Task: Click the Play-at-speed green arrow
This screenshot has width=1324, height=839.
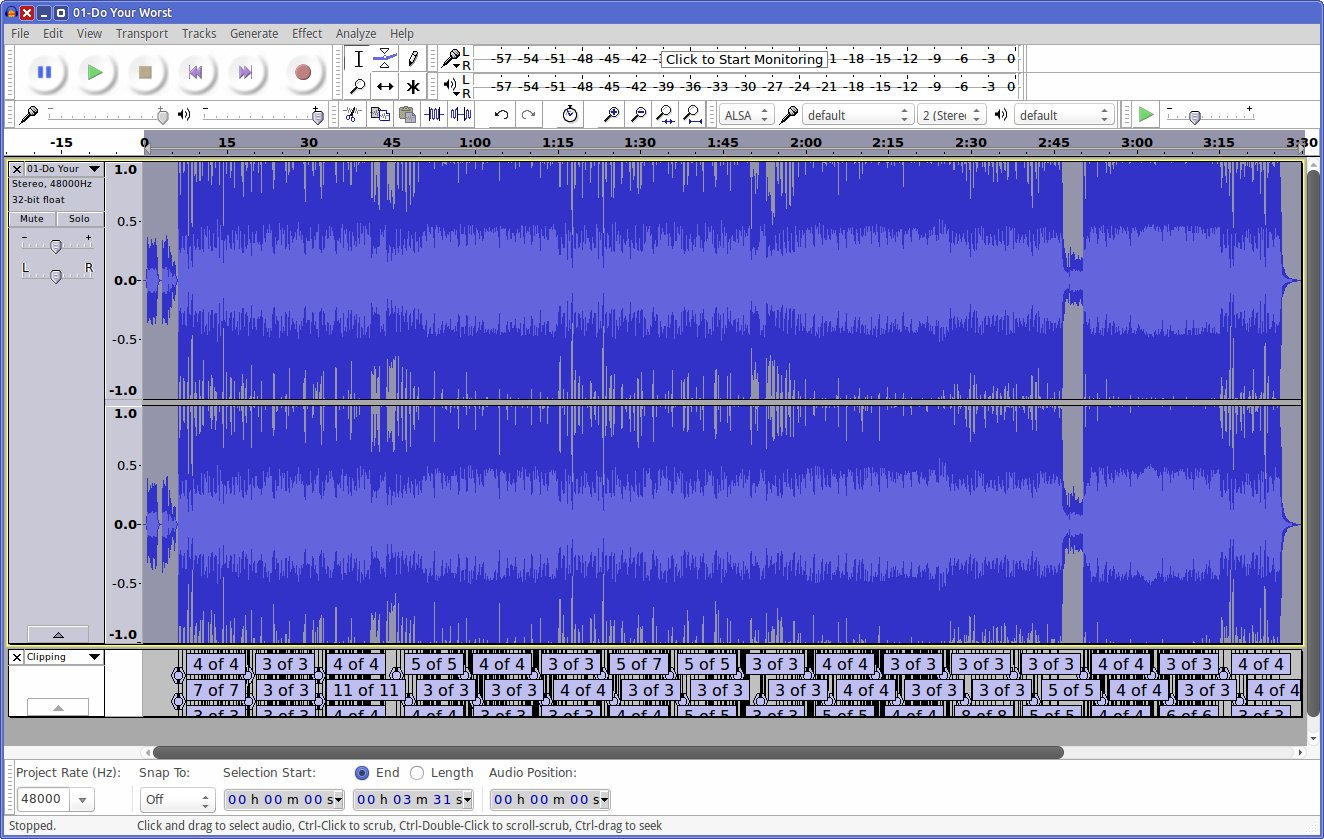Action: 1146,115
